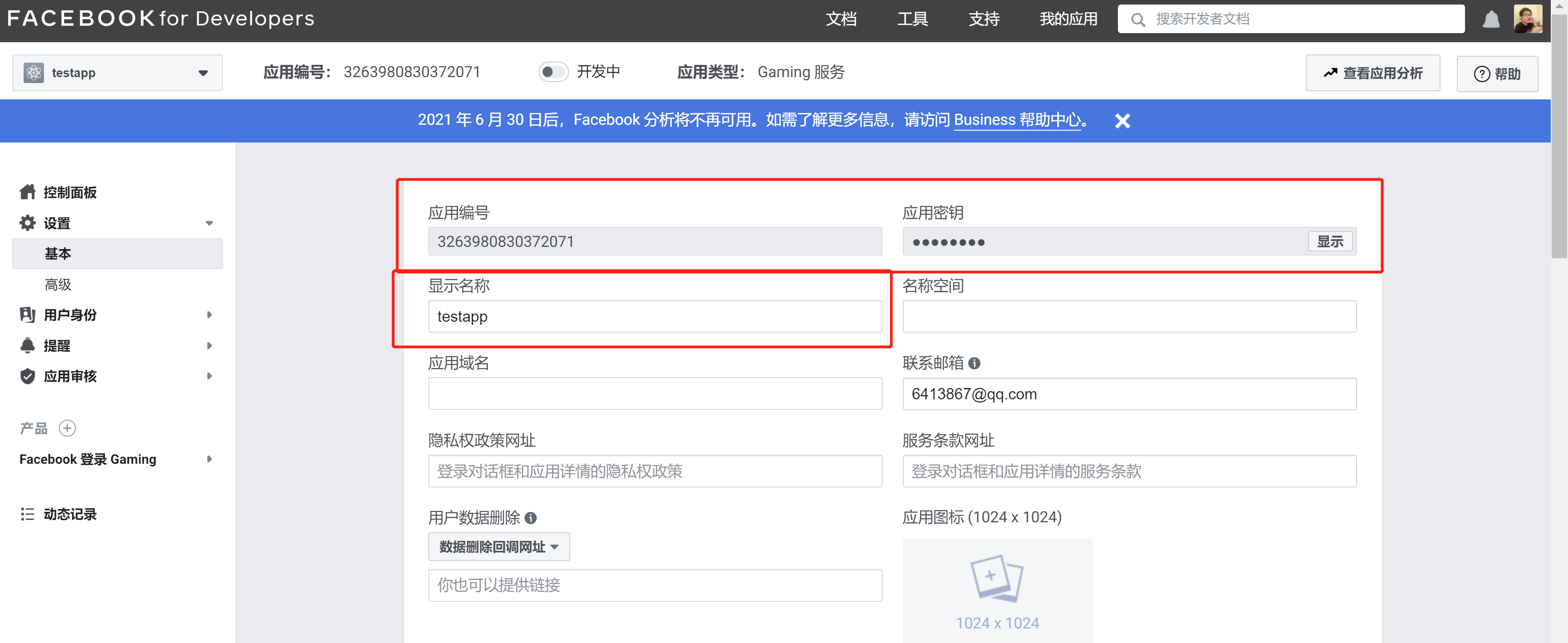Click the 用户身份 identity icon
1568x643 pixels.
(x=27, y=315)
